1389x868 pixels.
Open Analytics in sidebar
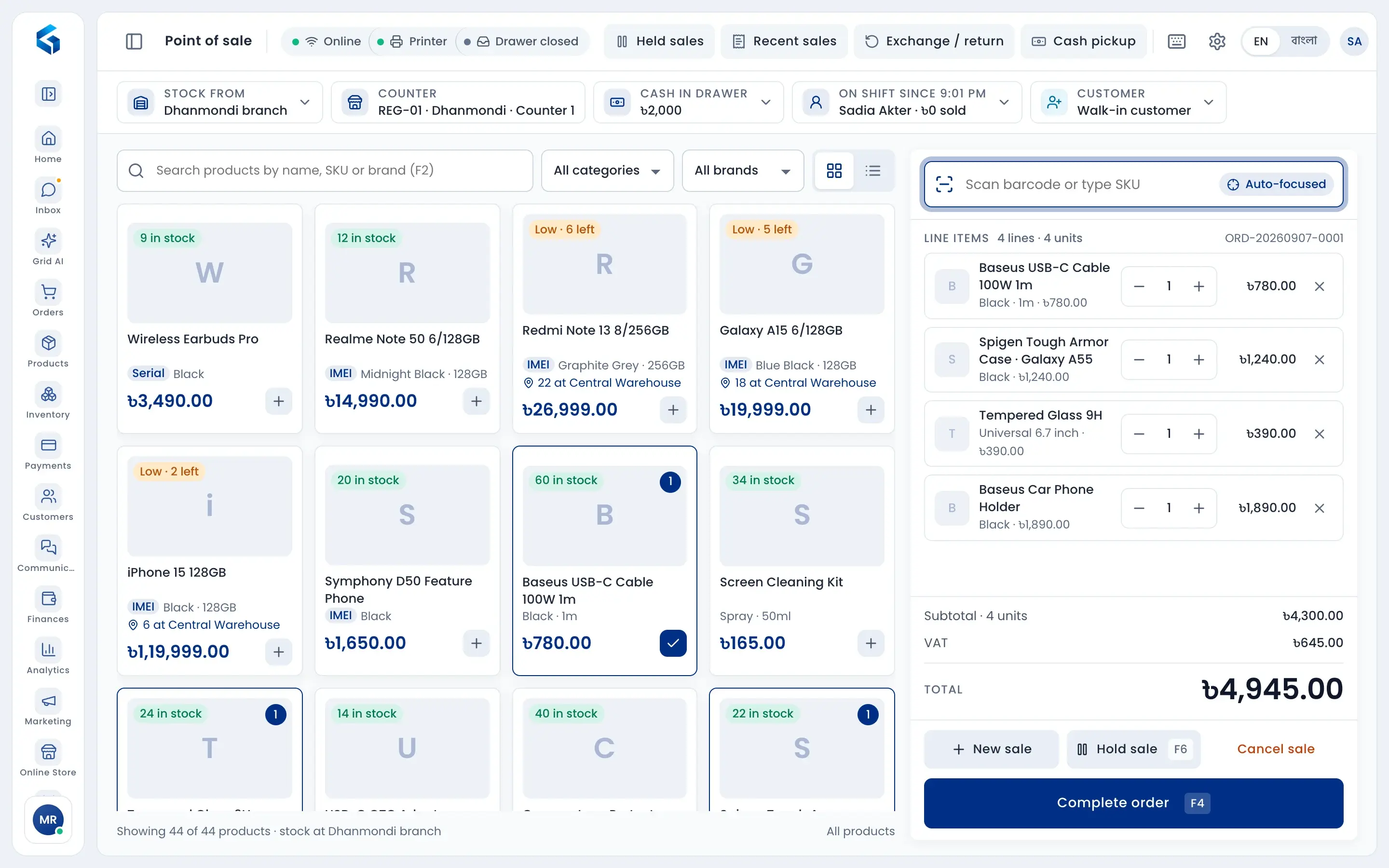point(48,656)
